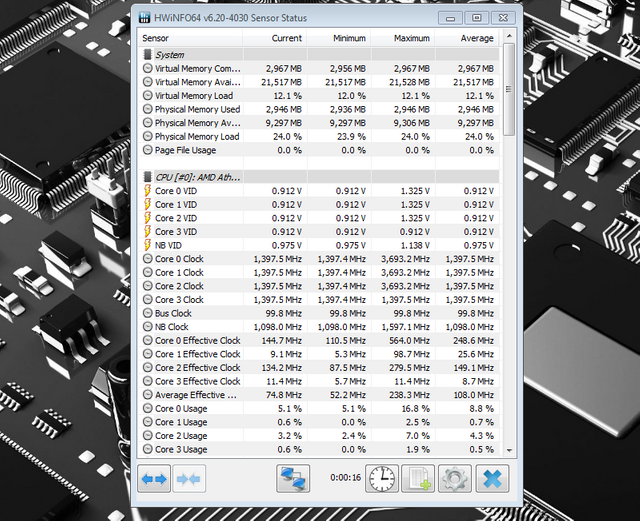Click the circle icon beside Page File Usage

147,150
